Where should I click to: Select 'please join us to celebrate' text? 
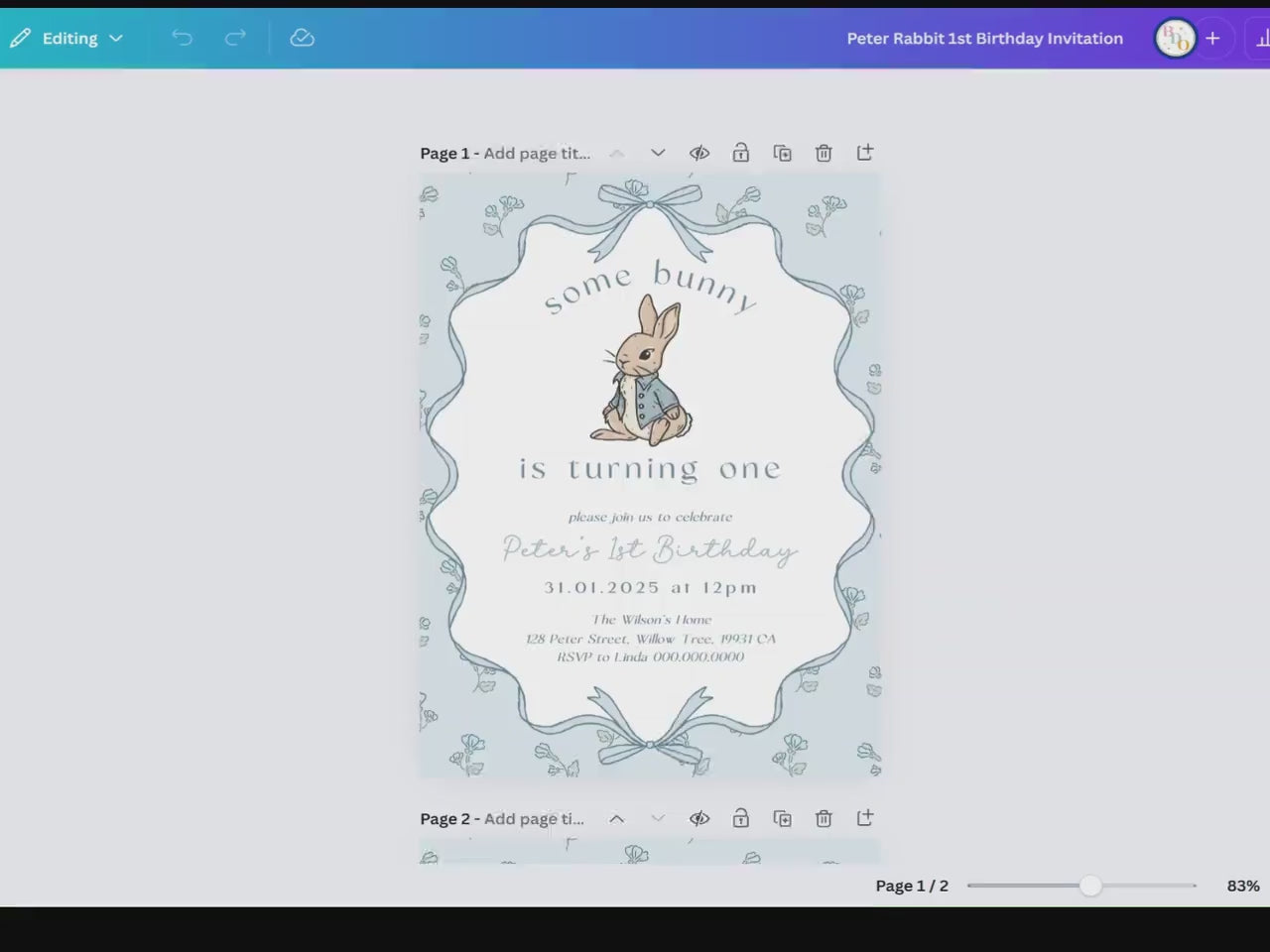pyautogui.click(x=650, y=517)
